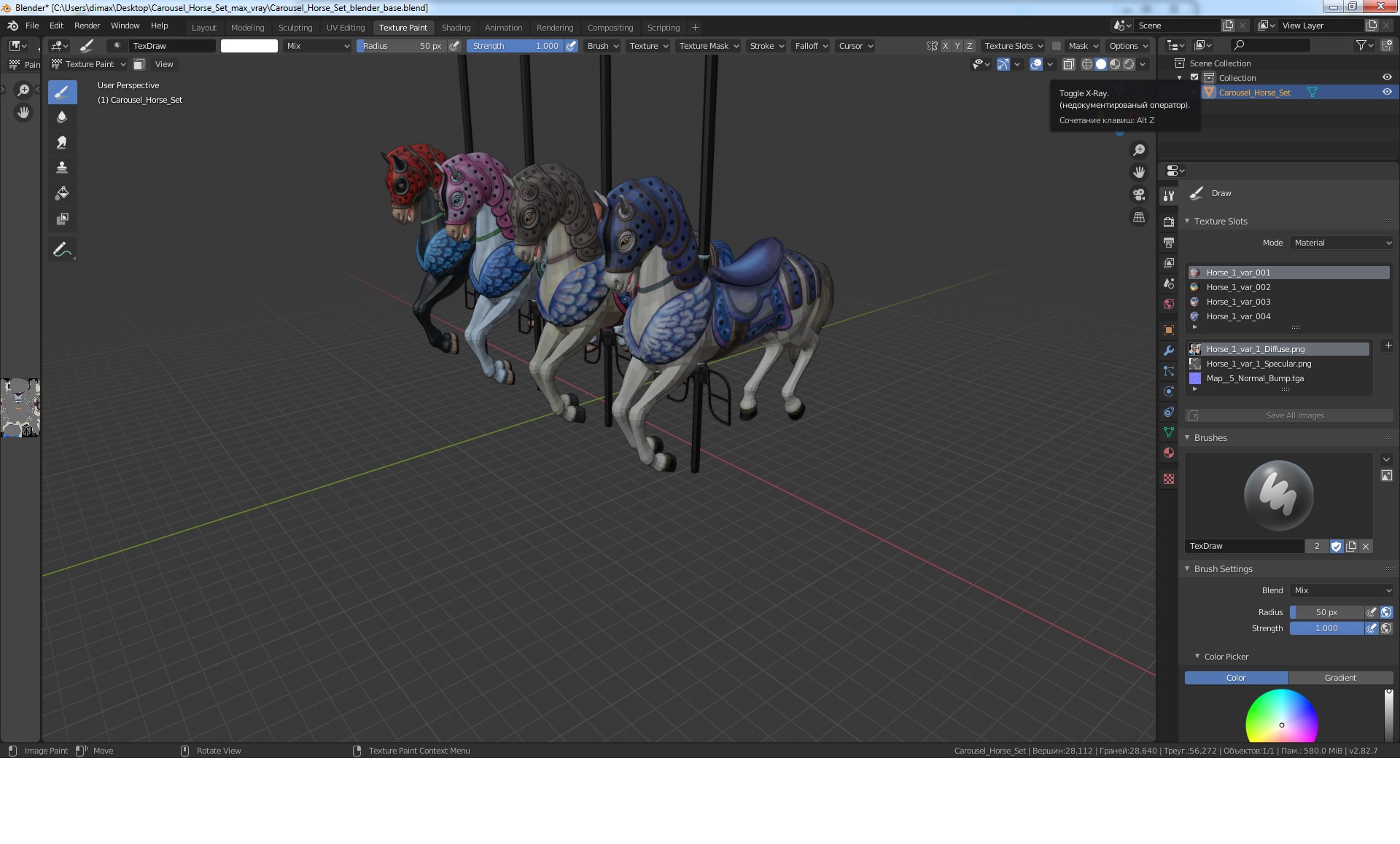Click the viewport pan hand icon
The width and height of the screenshot is (1400, 844).
[1139, 173]
